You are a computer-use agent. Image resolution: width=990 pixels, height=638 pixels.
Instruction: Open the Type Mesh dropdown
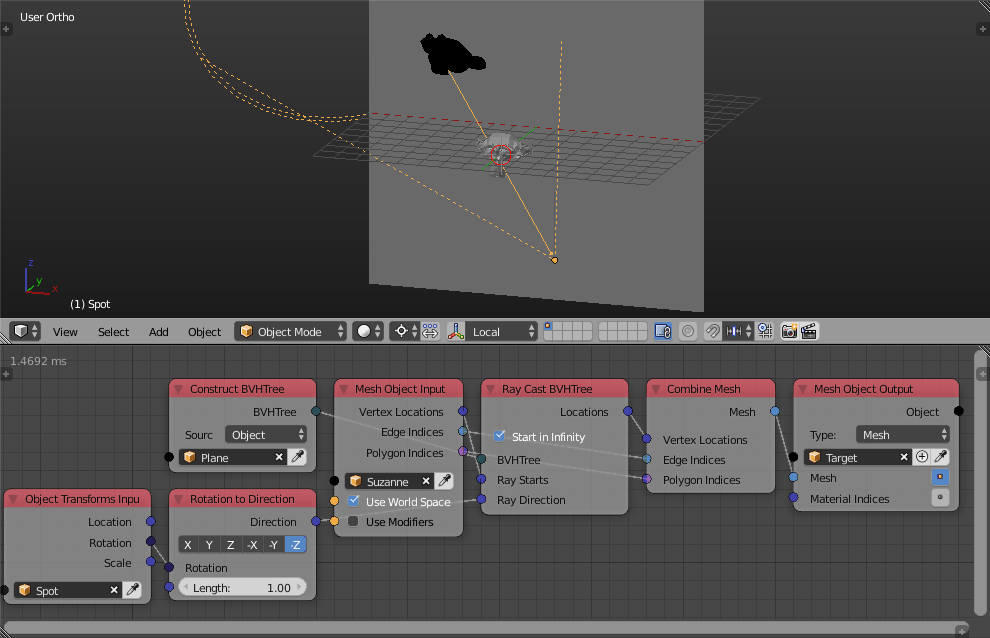903,435
